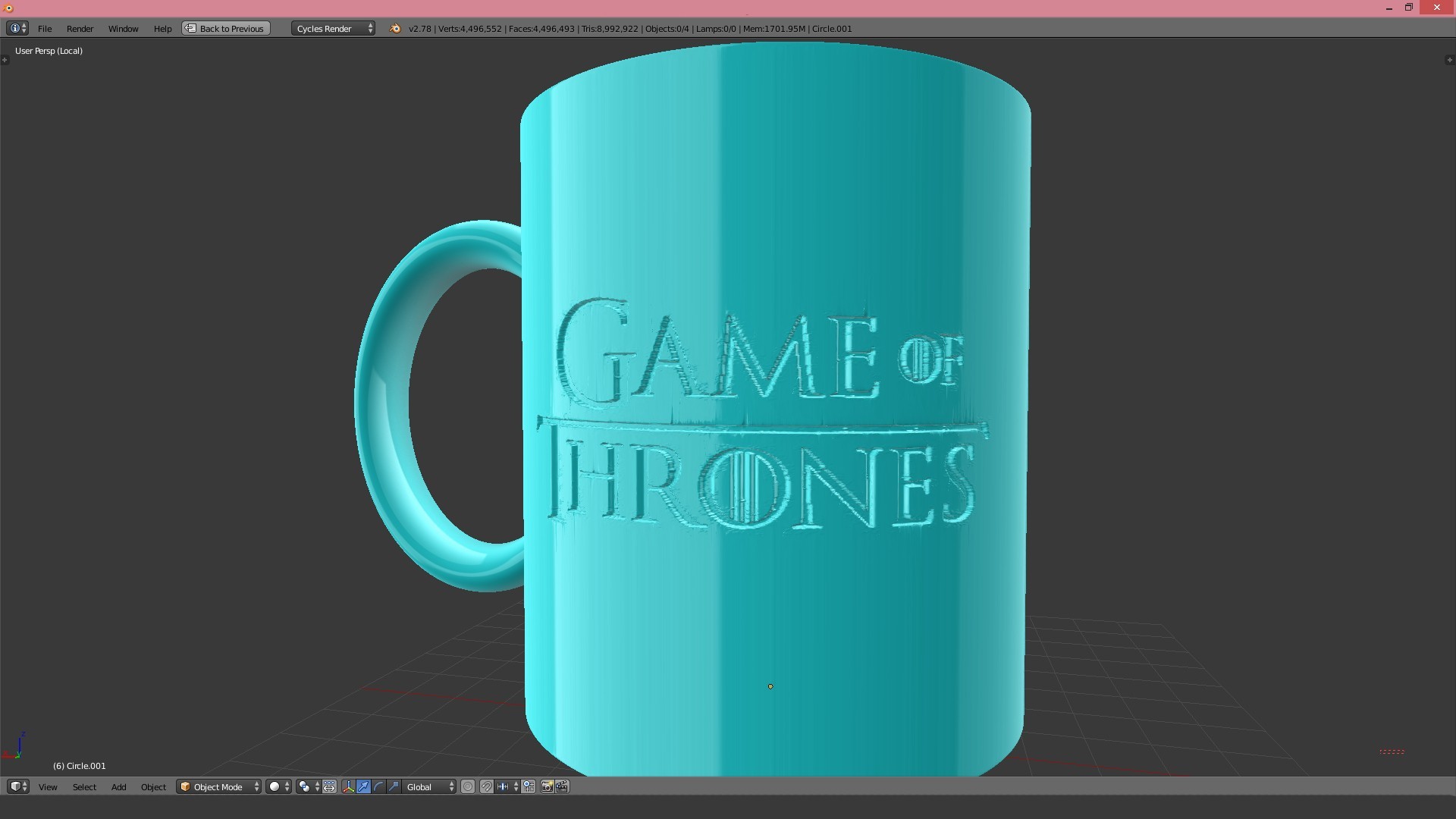This screenshot has height=819, width=1456.
Task: Toggle the 3D manipulator widget
Action: (349, 786)
